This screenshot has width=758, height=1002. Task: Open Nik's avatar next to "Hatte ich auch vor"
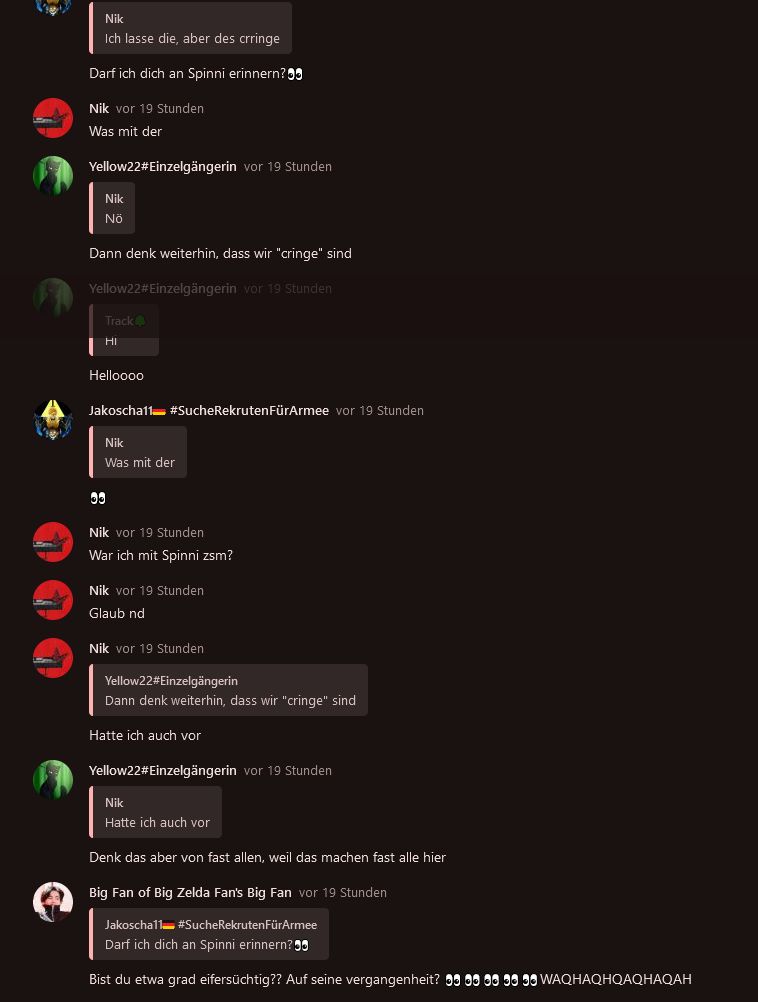click(x=53, y=658)
